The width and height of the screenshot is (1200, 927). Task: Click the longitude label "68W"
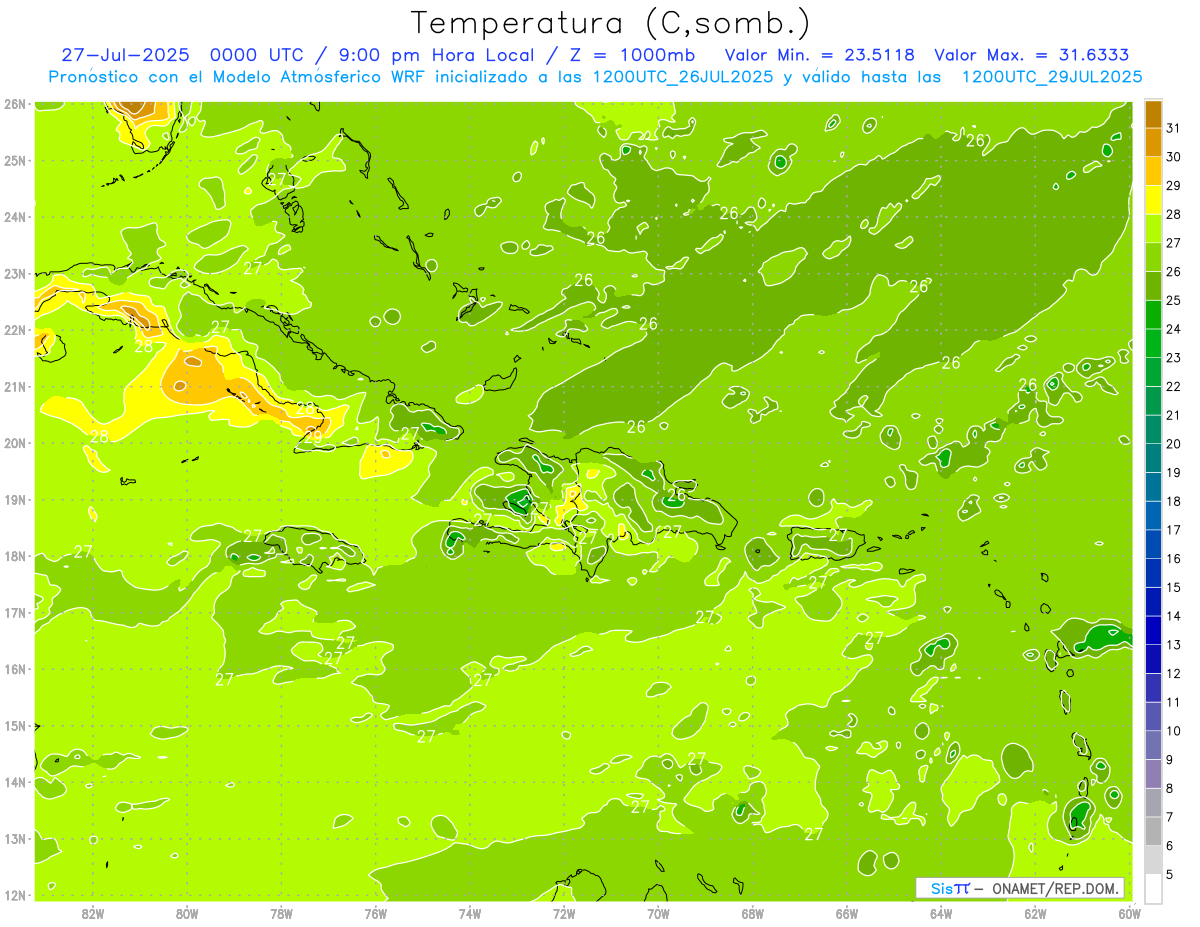click(x=752, y=913)
